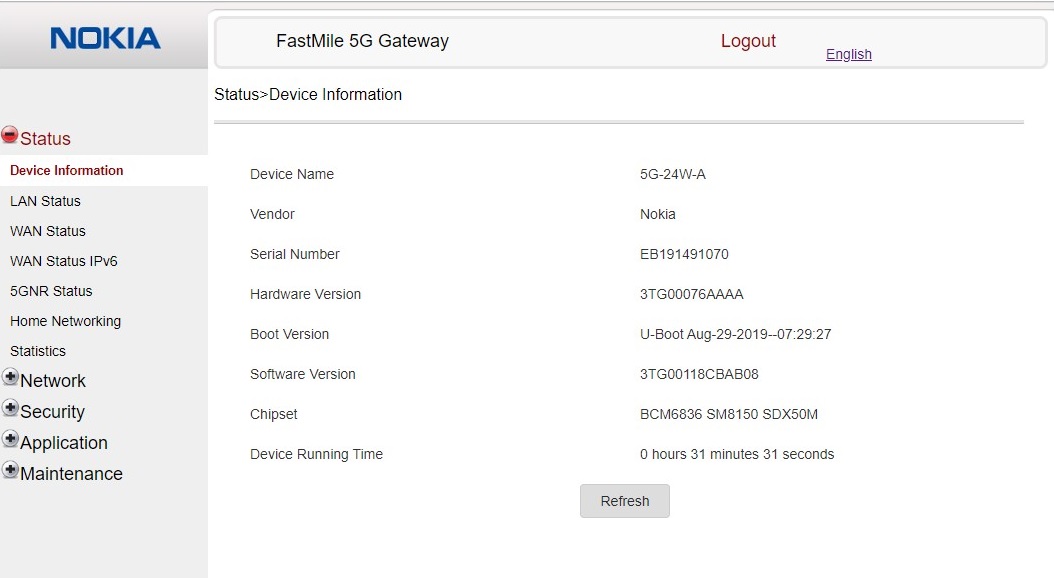Viewport: 1054px width, 578px height.
Task: Expand the Application section plus icon
Action: pos(11,440)
